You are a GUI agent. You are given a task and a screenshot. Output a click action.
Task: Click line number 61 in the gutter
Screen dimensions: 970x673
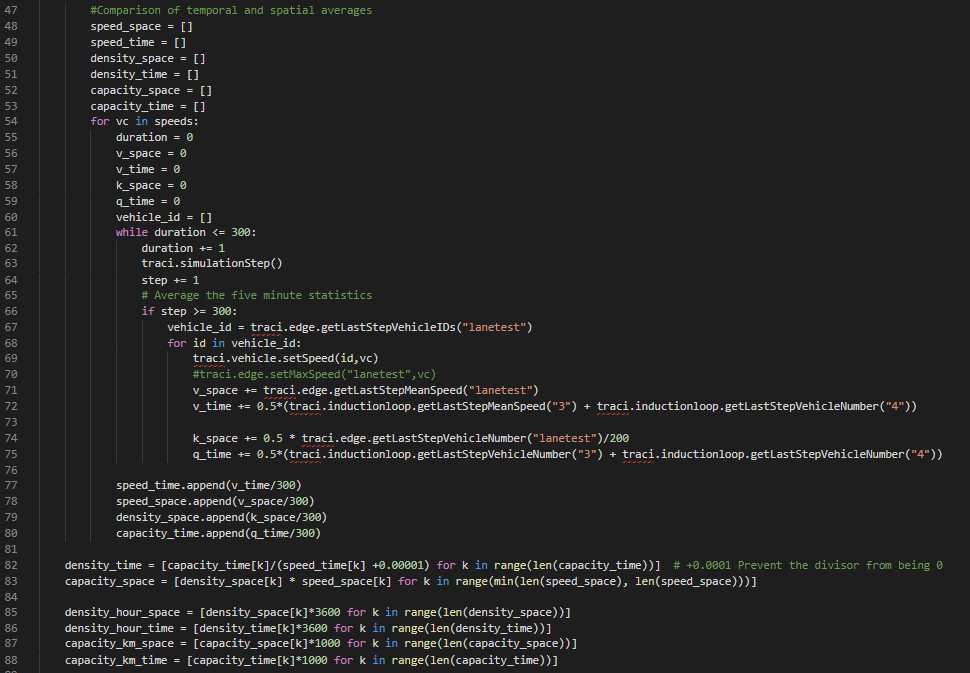[x=11, y=233]
